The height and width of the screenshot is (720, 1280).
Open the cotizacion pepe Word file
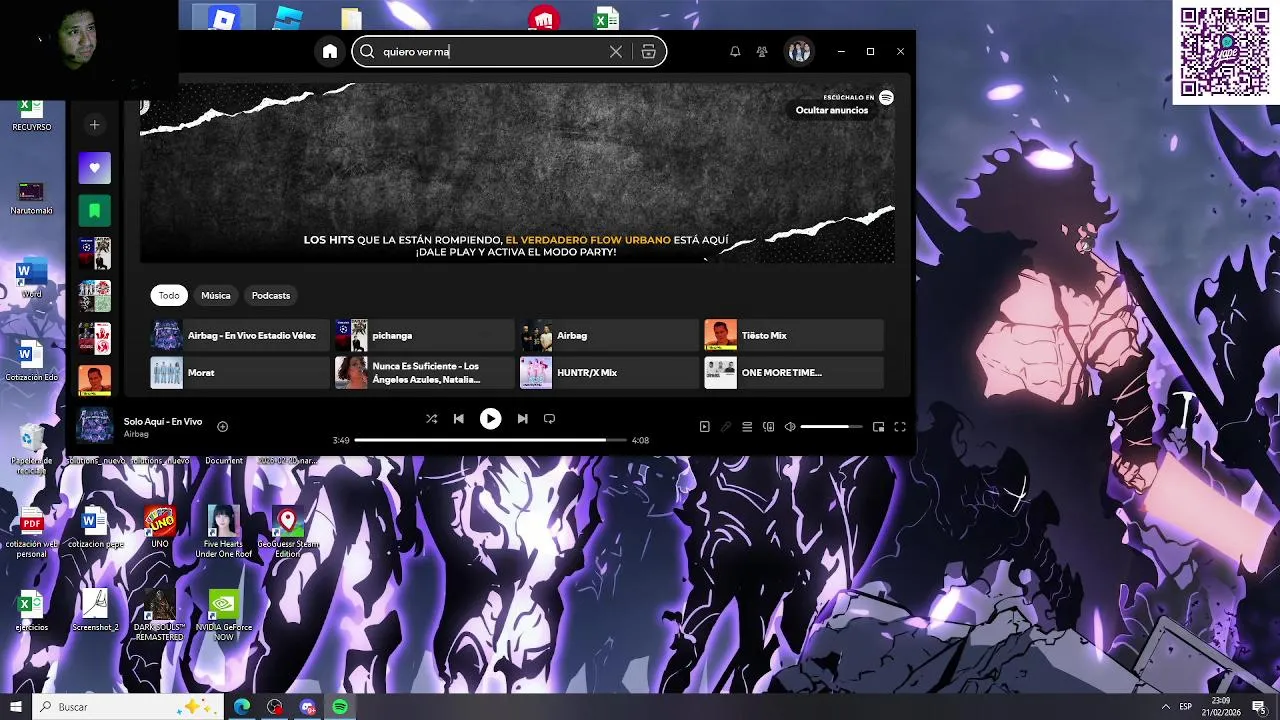[x=95, y=527]
